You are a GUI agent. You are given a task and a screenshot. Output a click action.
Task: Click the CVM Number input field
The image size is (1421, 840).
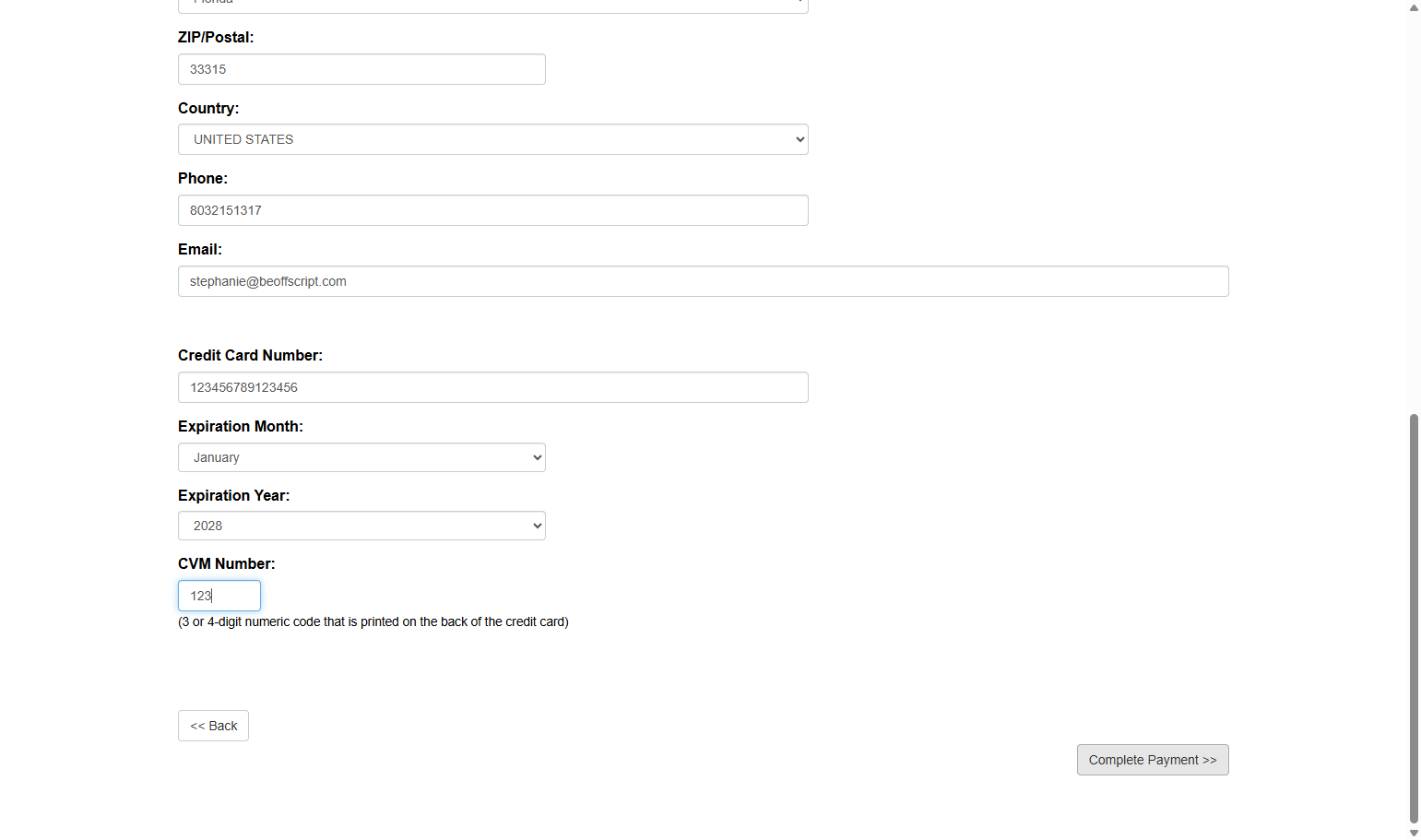coord(219,596)
